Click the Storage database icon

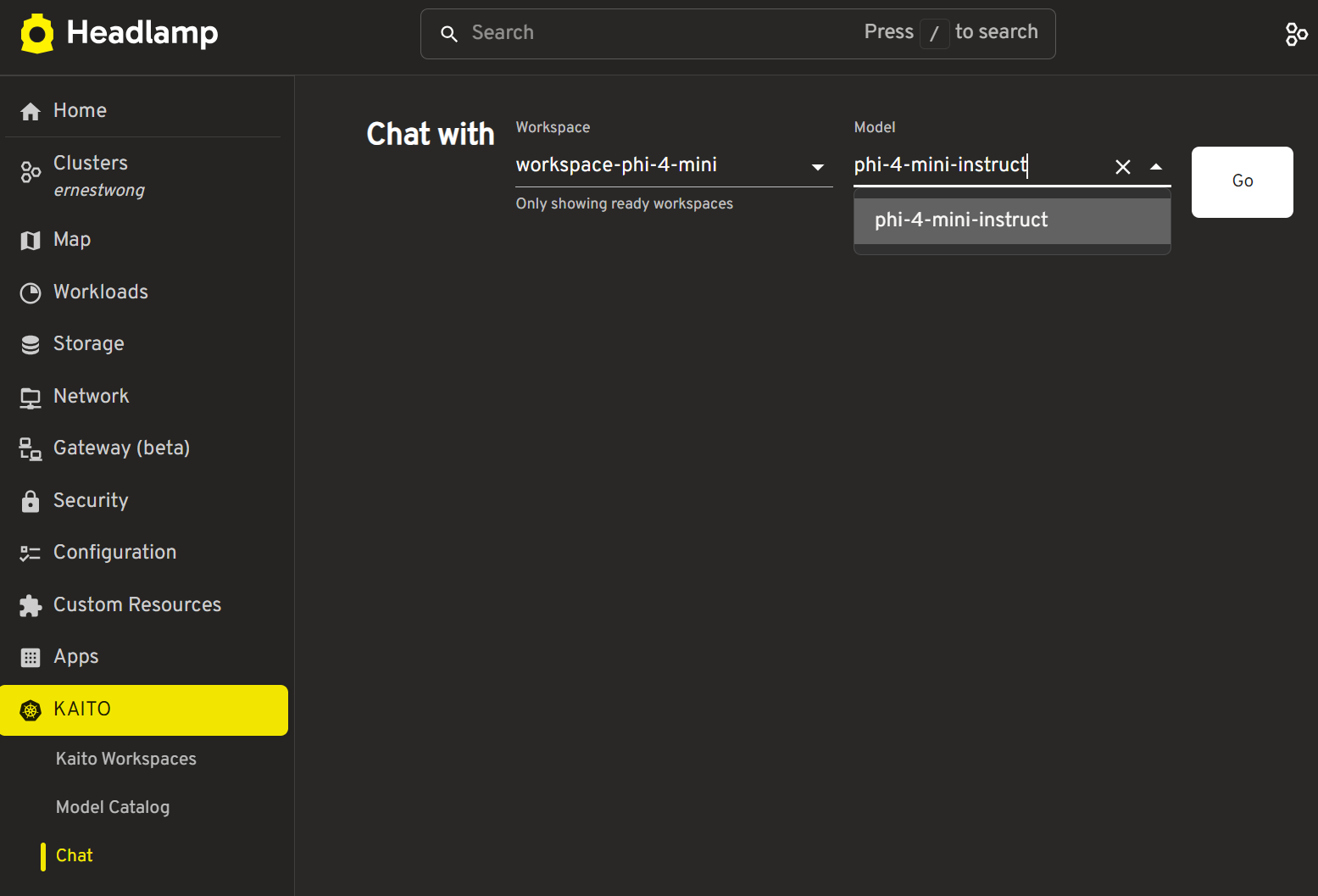31,345
